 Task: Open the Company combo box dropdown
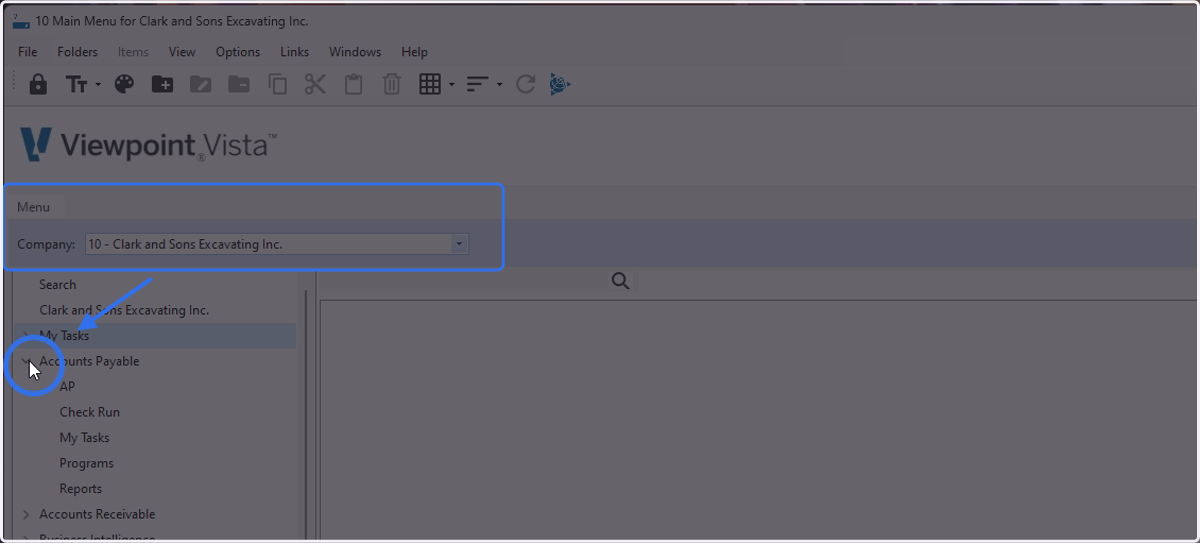point(459,244)
